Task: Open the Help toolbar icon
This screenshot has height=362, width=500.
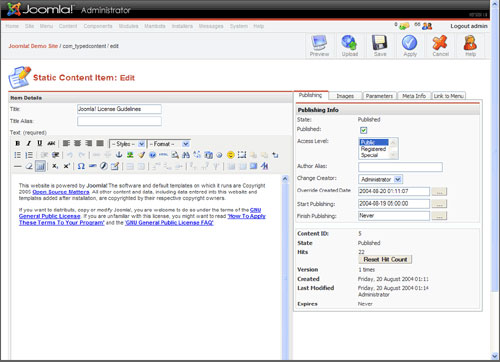Action: click(470, 46)
